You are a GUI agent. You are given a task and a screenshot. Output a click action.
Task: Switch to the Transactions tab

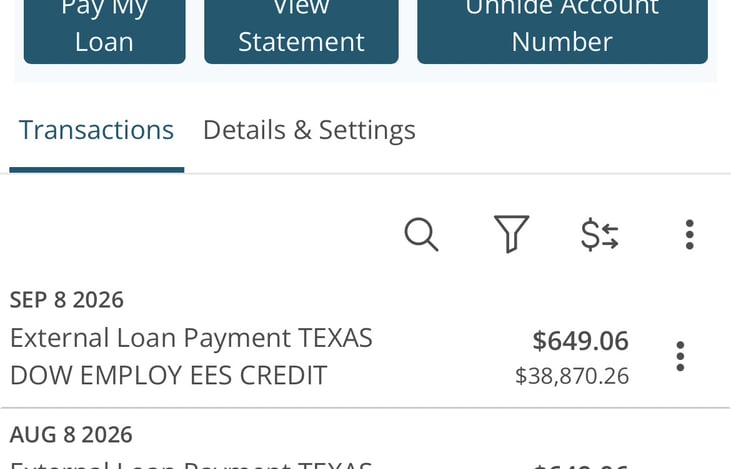[97, 130]
